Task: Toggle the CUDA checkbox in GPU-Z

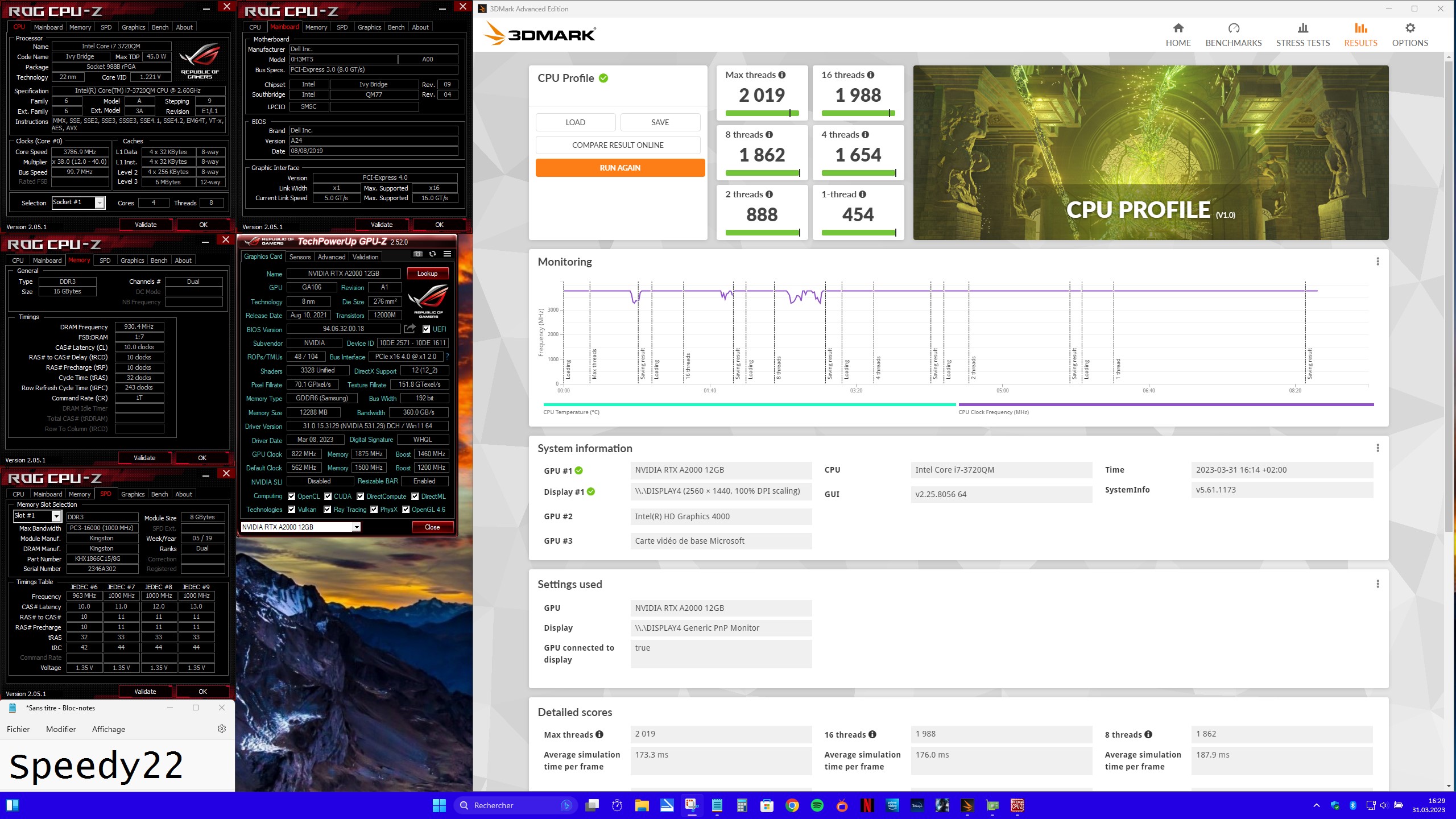Action: tap(328, 496)
